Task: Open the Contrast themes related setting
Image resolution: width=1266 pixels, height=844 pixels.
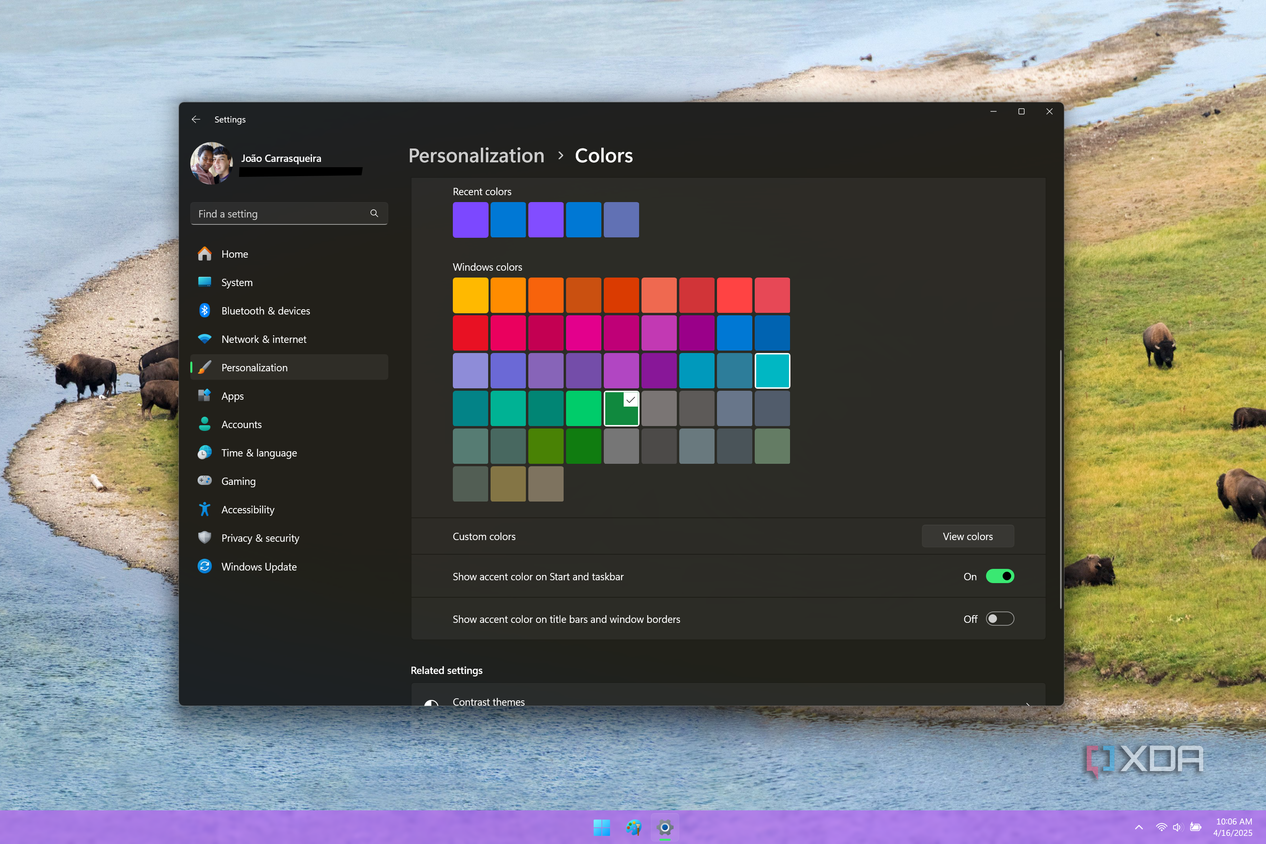Action: point(728,696)
